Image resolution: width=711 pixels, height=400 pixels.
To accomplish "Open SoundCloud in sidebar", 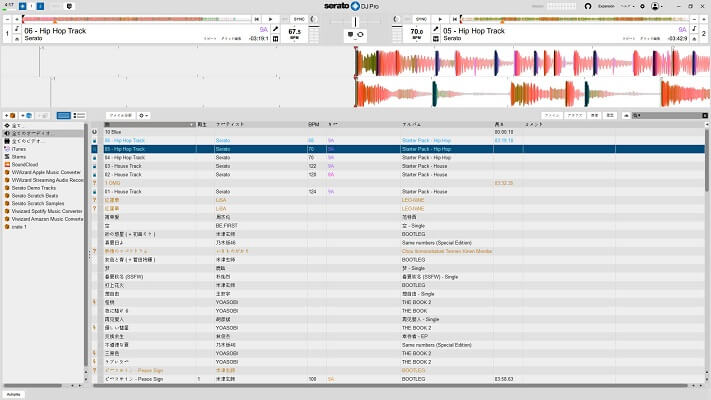I will [x=43, y=165].
